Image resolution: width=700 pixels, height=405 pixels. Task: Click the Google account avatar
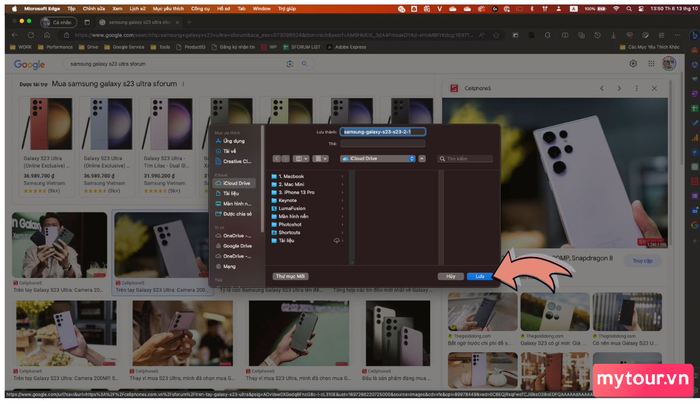click(669, 64)
